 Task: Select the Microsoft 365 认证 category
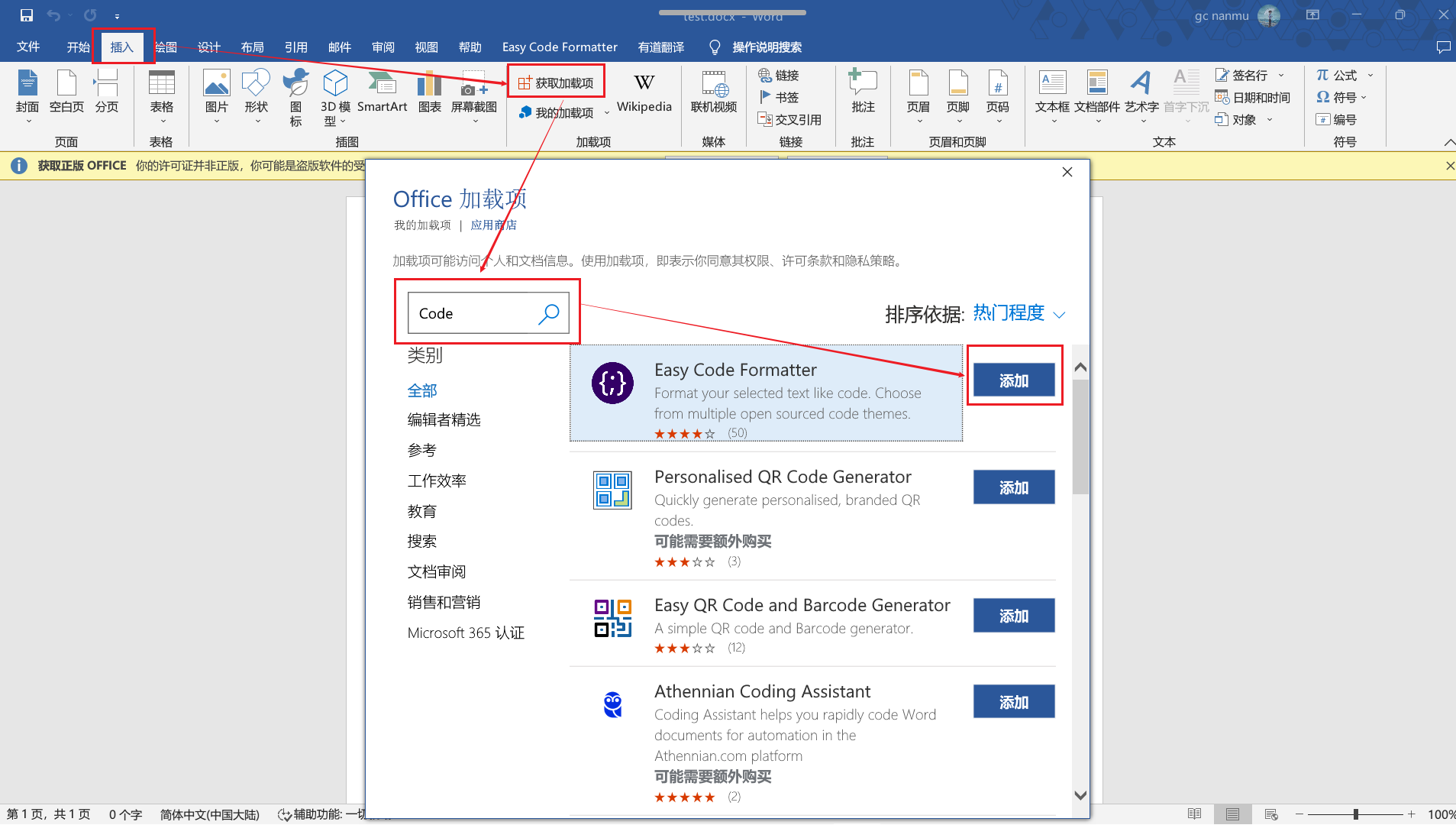pos(466,632)
